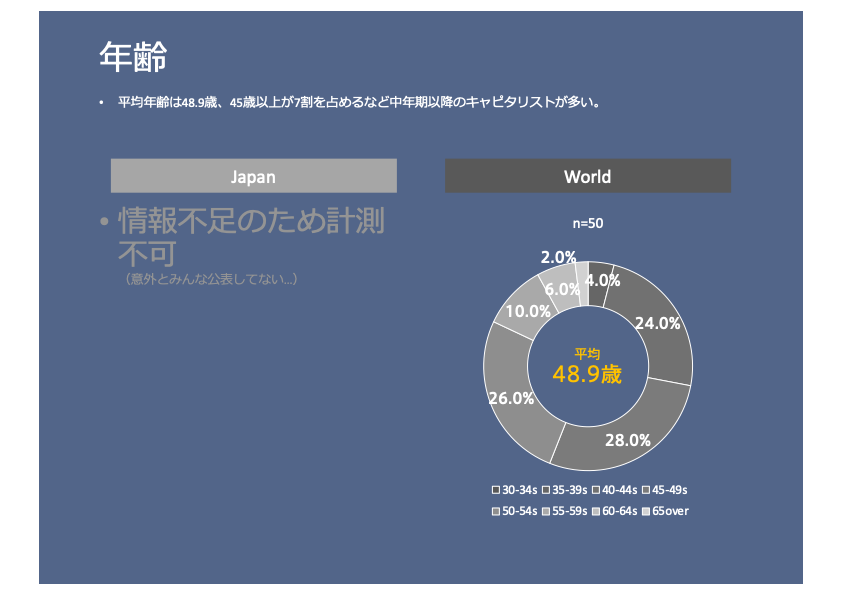Click the 40-44s legend swatch
Viewport: 842px width, 595px height.
tap(596, 490)
